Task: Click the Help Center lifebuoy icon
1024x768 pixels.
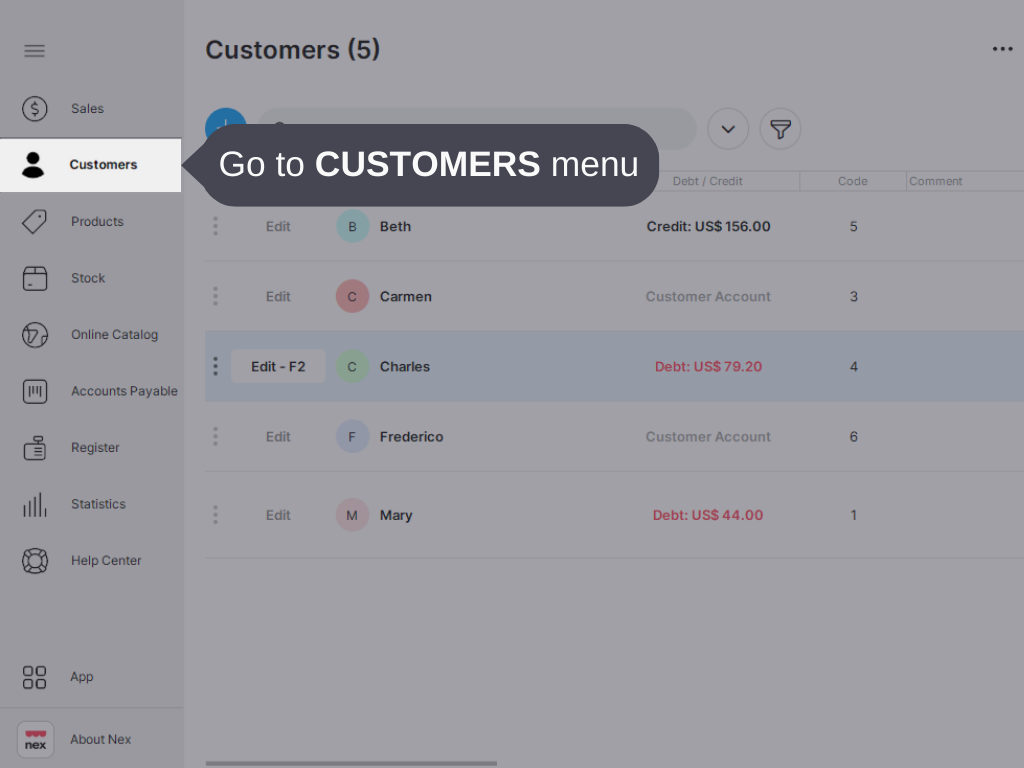Action: pyautogui.click(x=34, y=560)
